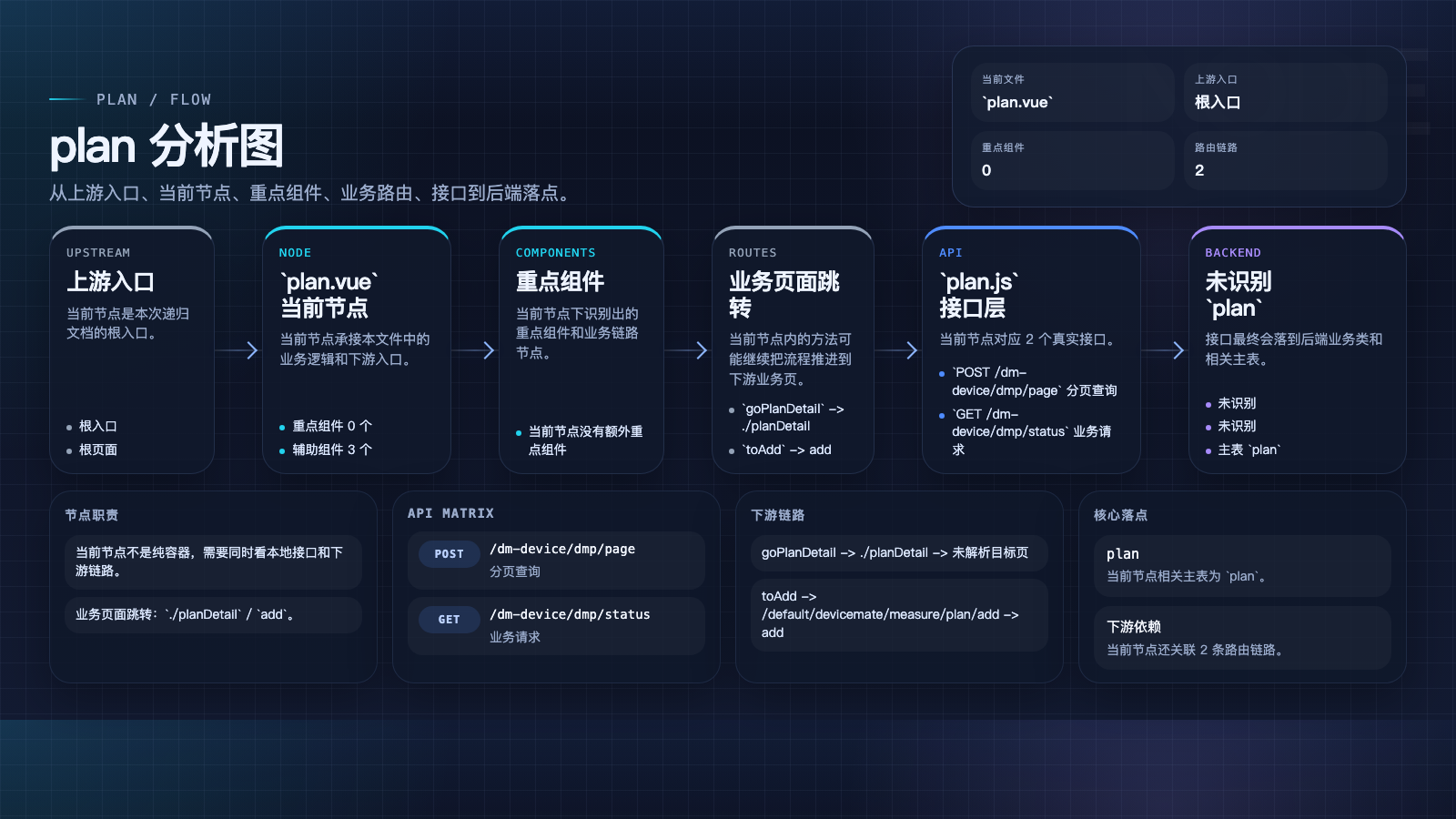Select the BACKEND 未识别 `plan` heading

pos(1239,295)
